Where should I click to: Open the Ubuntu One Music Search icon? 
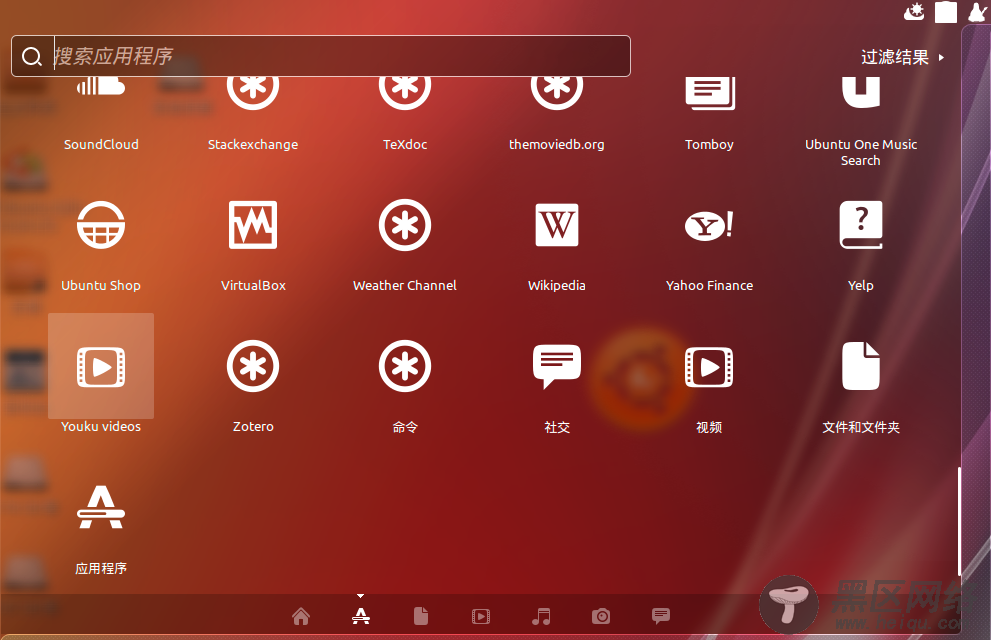(861, 92)
